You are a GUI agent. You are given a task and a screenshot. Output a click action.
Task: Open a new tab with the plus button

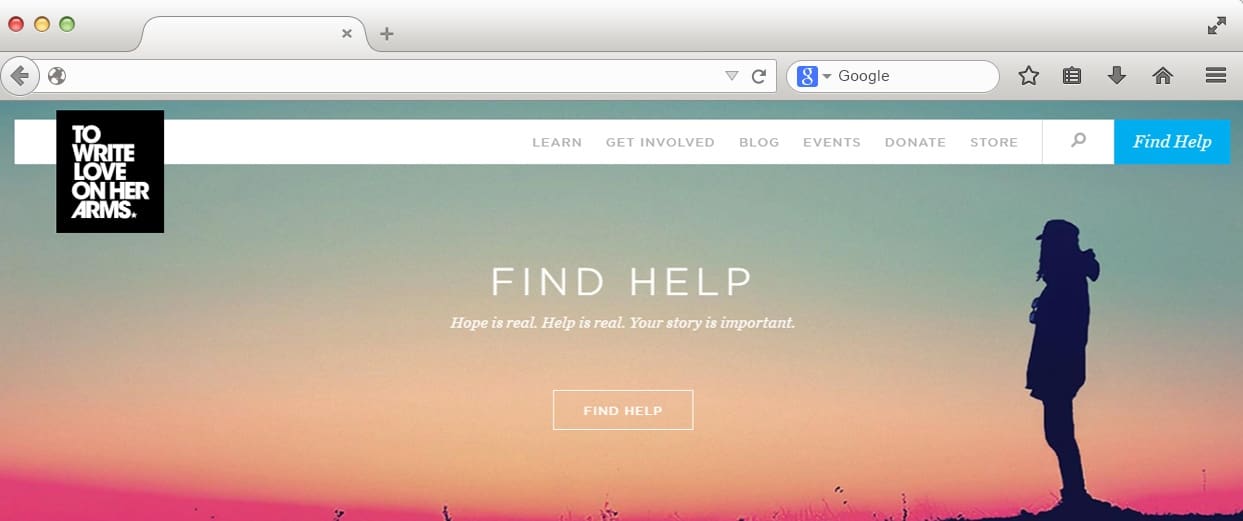click(x=387, y=34)
